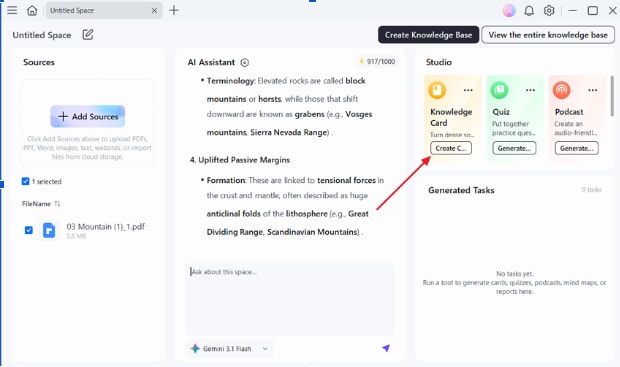Image resolution: width=620 pixels, height=367 pixels.
Task: Go to the home icon
Action: click(32, 10)
